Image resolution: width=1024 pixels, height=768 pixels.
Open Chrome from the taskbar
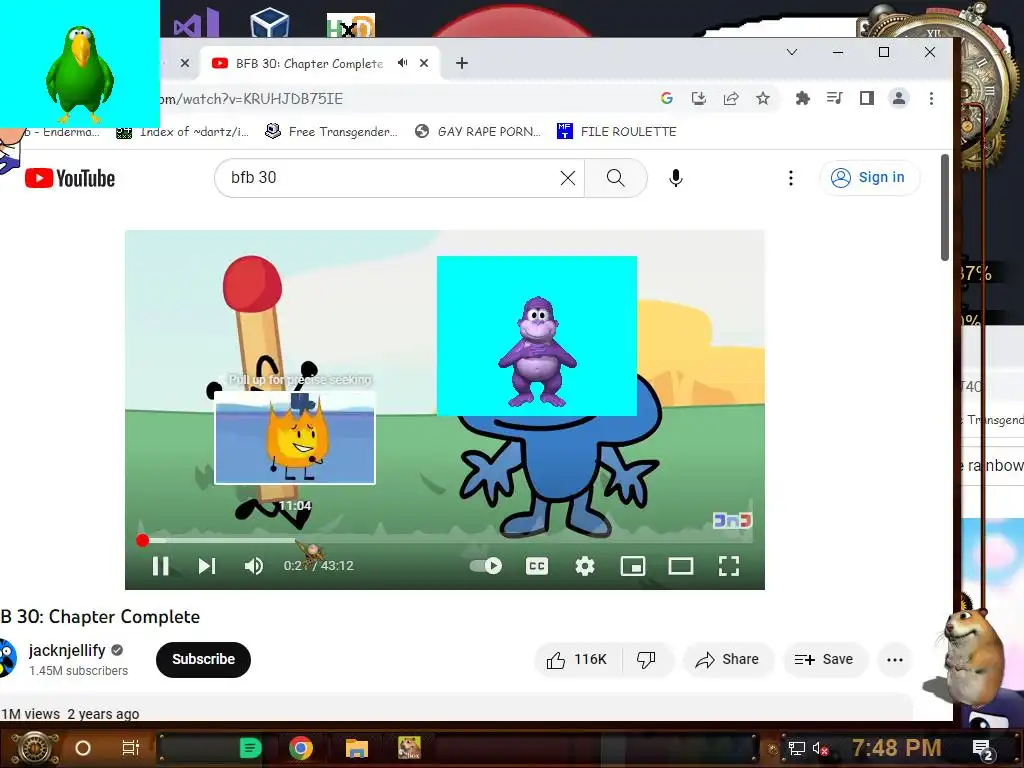pyautogui.click(x=301, y=747)
